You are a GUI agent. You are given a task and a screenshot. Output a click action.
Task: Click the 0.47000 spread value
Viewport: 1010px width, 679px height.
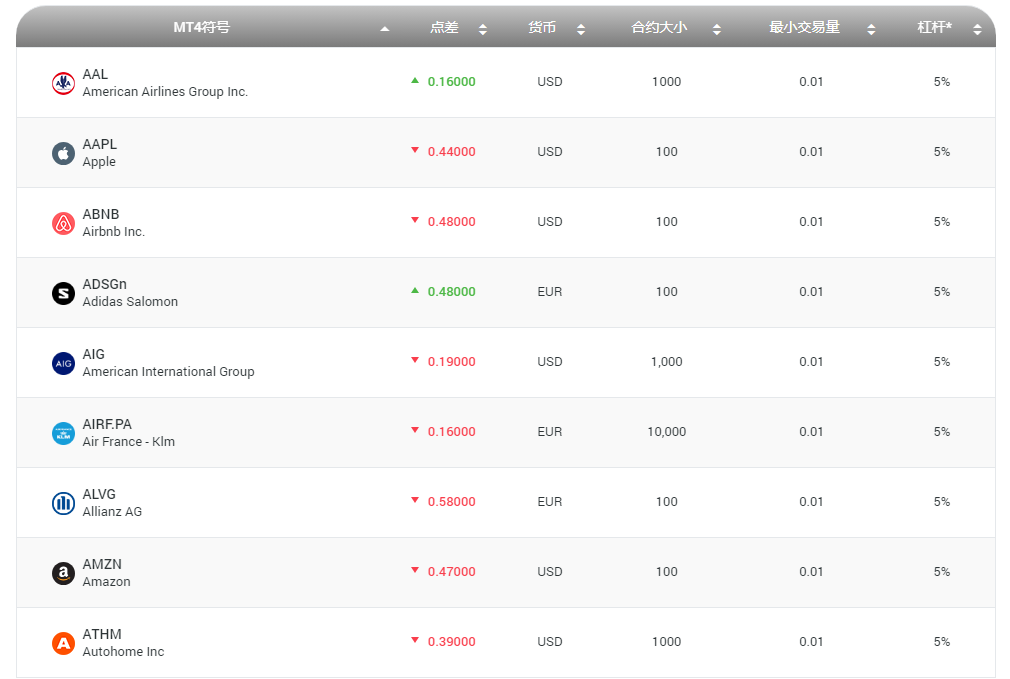point(452,571)
